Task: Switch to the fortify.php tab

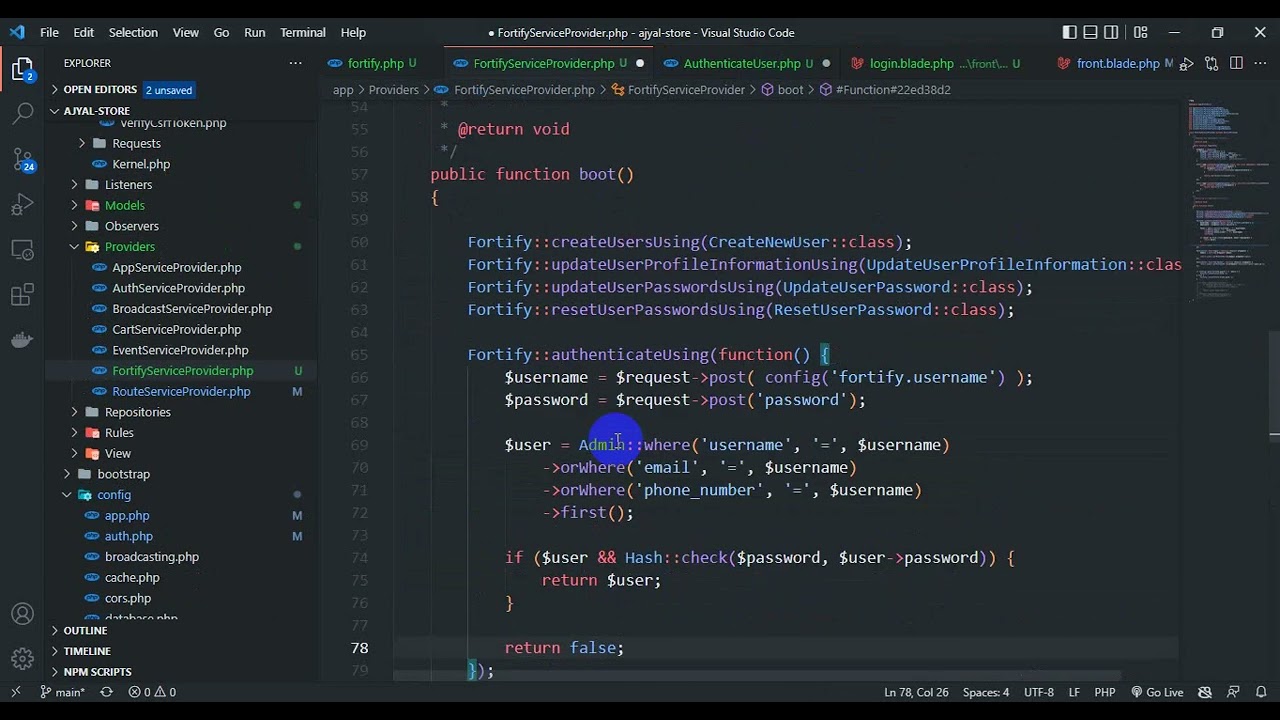Action: [x=375, y=63]
